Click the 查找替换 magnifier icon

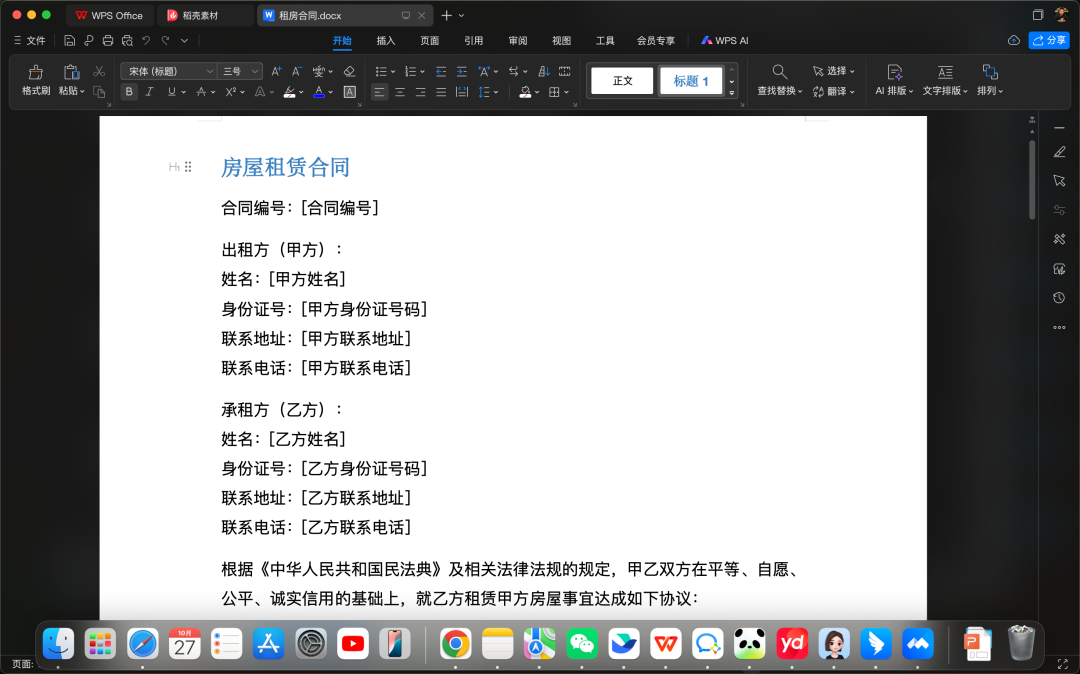pos(779,72)
